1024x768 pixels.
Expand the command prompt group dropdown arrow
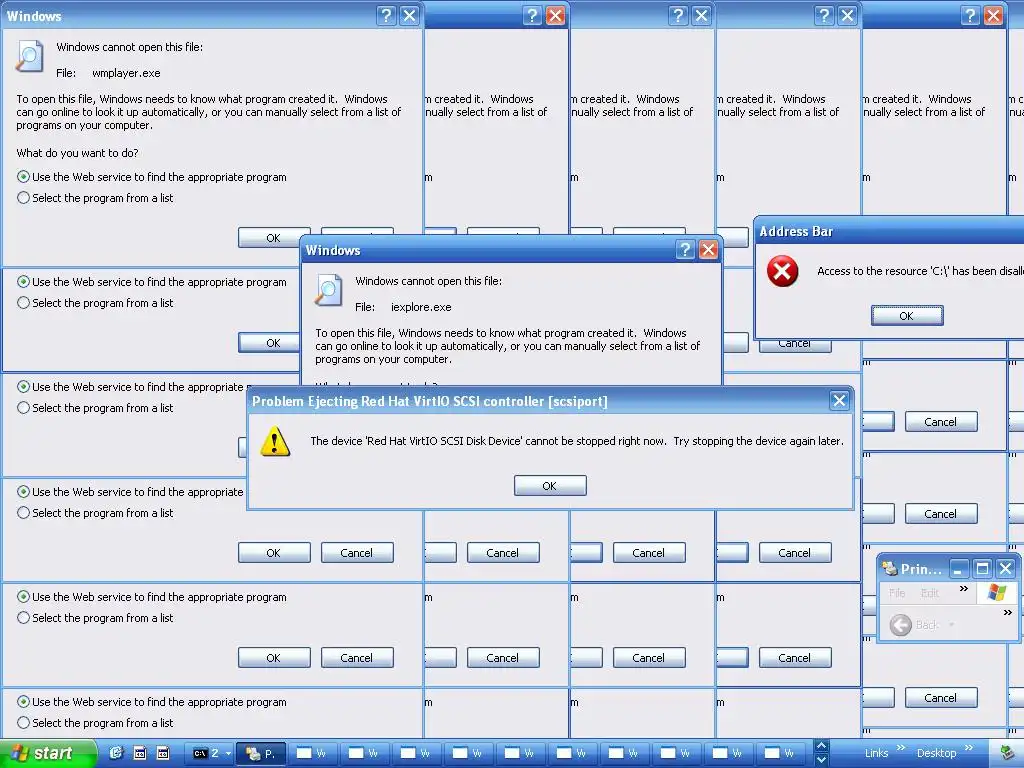[x=228, y=754]
